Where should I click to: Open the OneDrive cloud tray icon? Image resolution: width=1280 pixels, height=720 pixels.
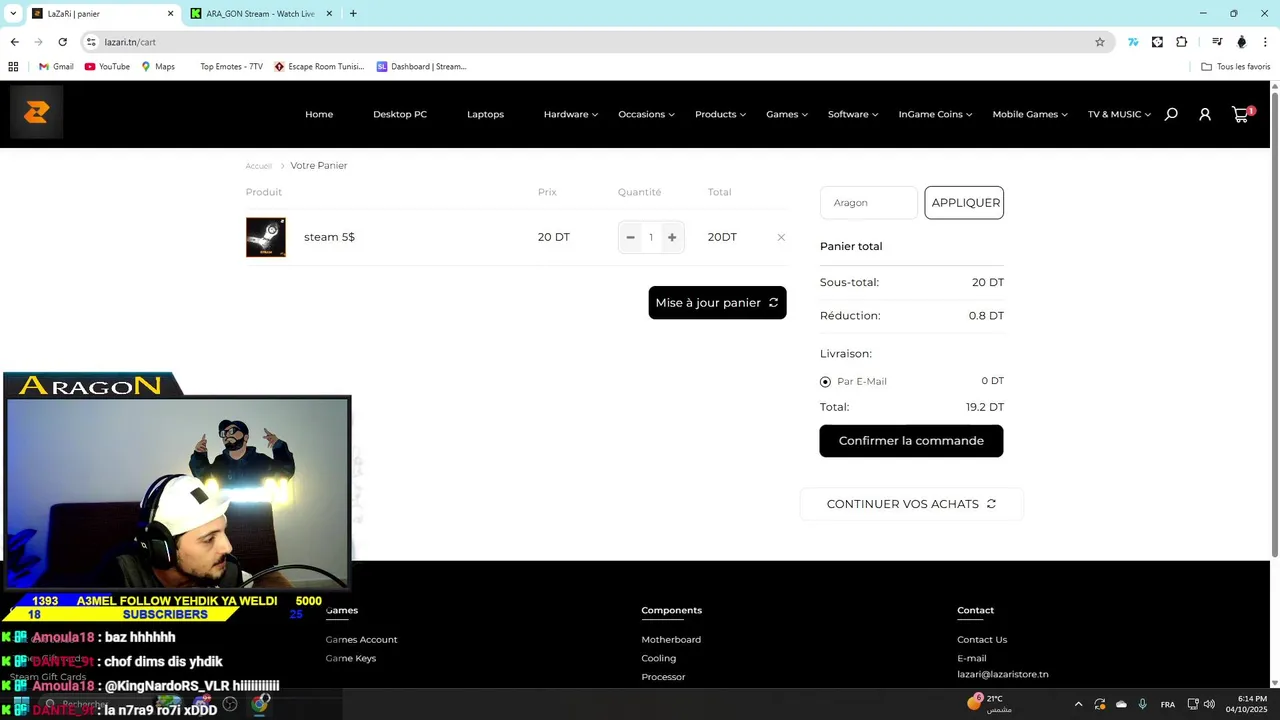coord(1121,704)
